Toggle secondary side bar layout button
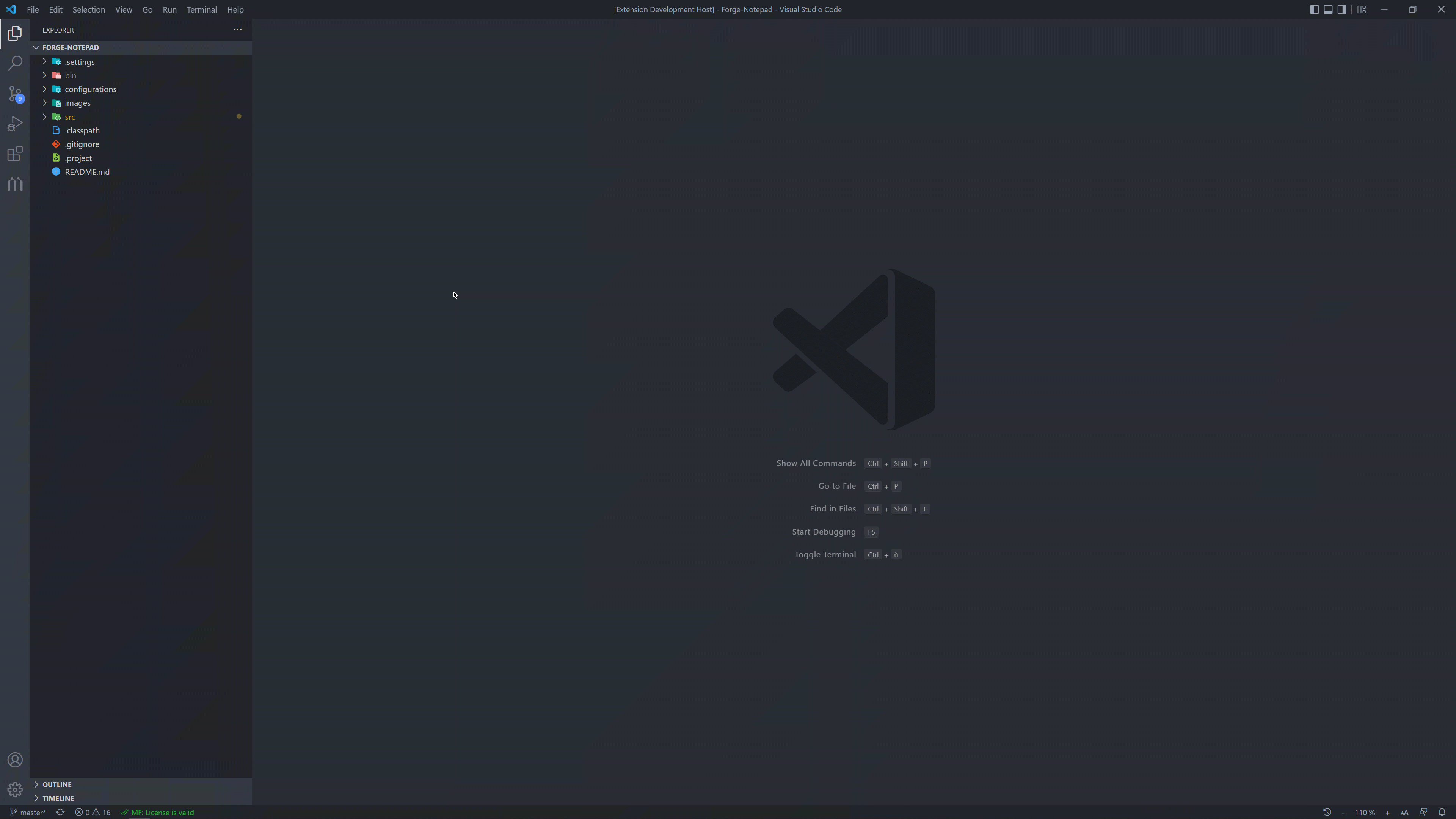1456x819 pixels. tap(1342, 9)
